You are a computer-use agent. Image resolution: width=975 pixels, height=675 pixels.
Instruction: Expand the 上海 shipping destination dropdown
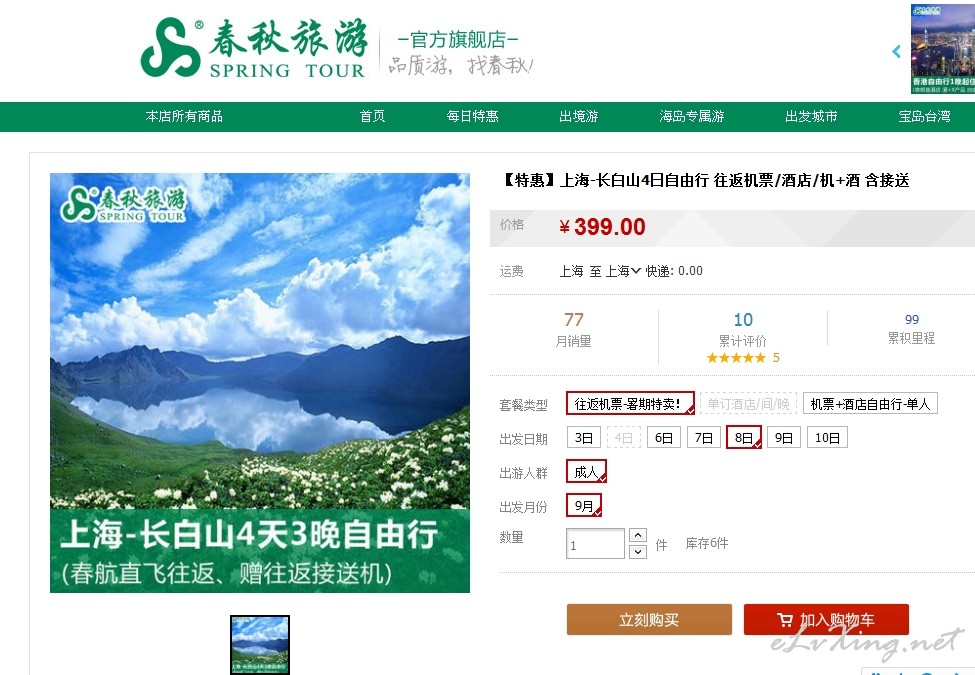624,271
